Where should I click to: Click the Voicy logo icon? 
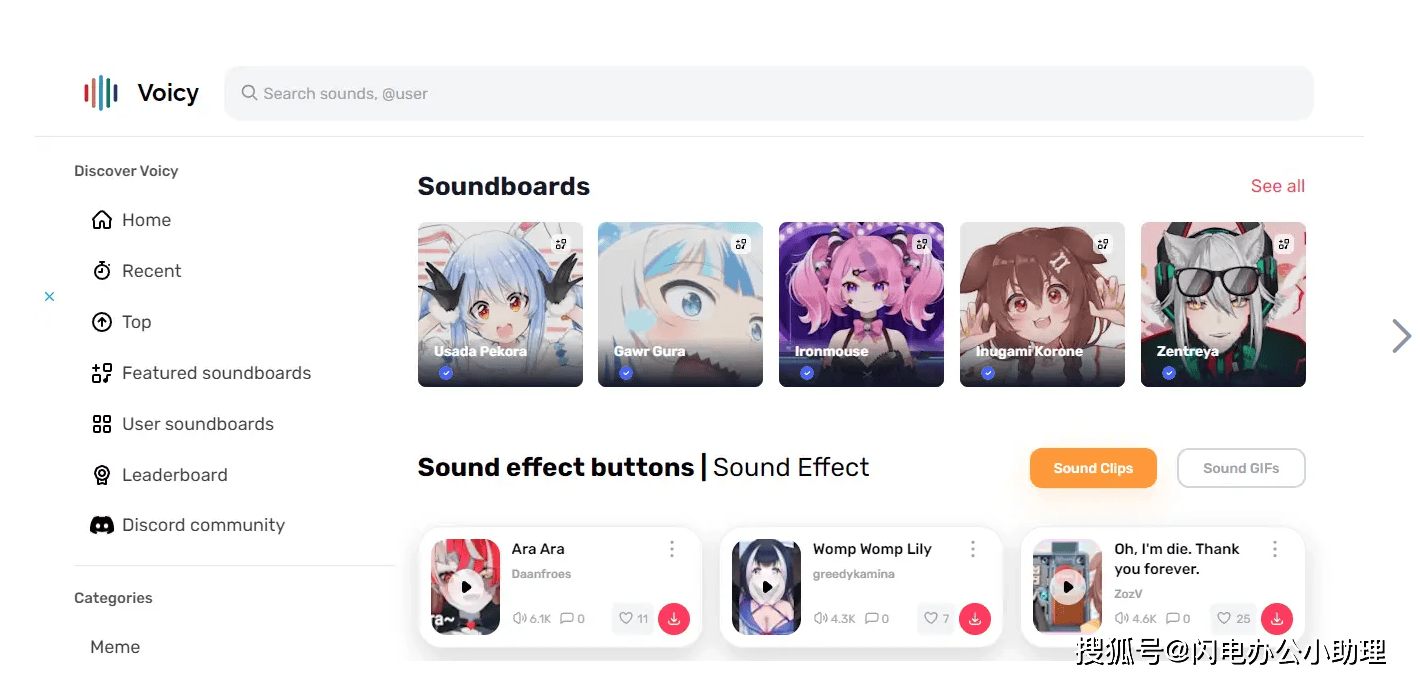(101, 93)
